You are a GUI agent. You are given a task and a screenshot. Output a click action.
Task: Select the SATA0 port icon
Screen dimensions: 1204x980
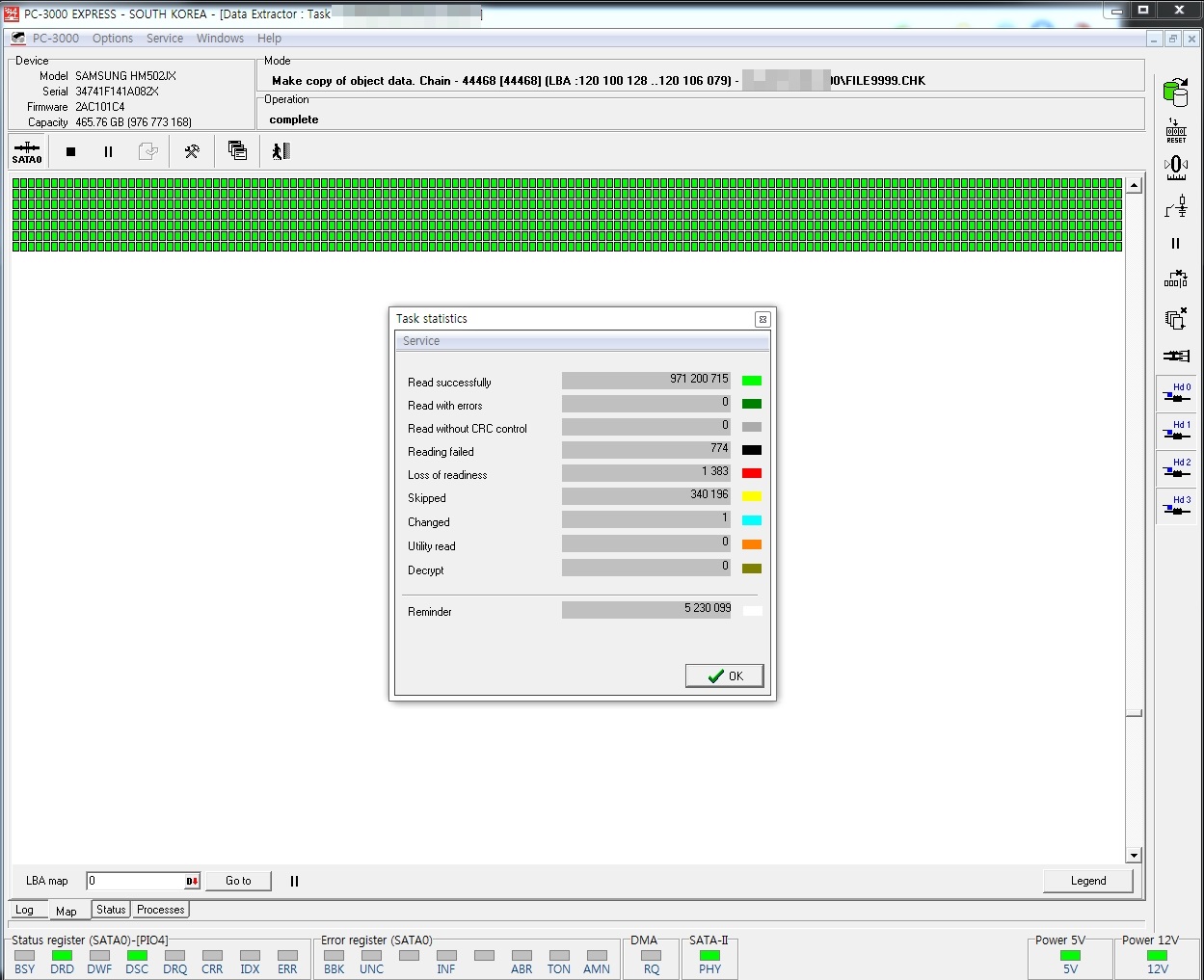coord(27,151)
